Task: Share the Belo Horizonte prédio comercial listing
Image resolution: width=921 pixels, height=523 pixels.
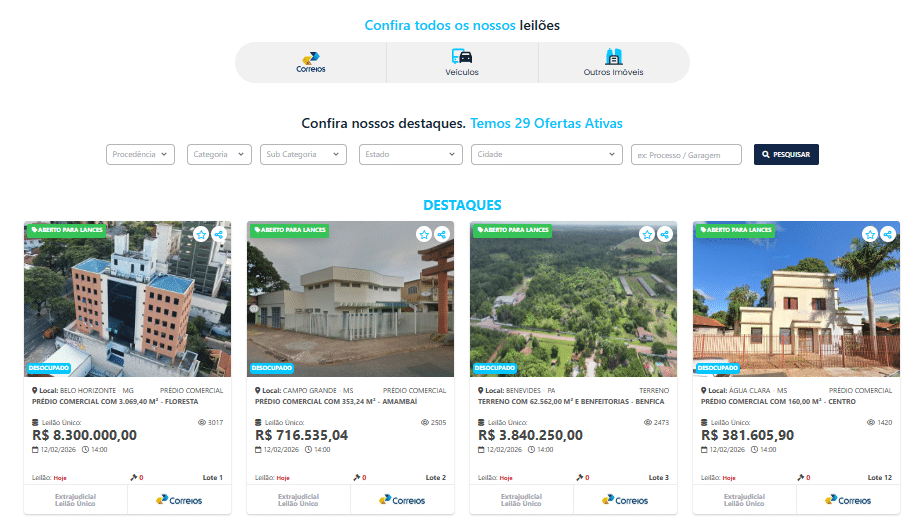Action: point(219,234)
